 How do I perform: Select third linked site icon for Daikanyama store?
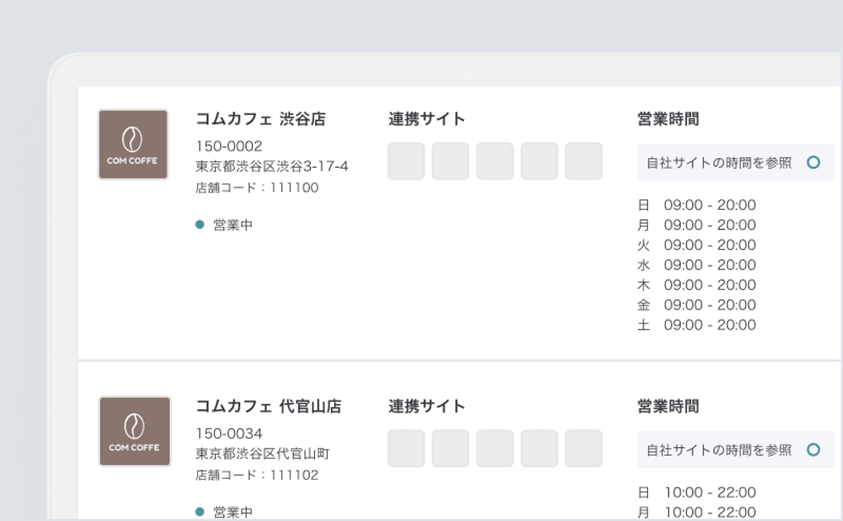click(x=495, y=448)
